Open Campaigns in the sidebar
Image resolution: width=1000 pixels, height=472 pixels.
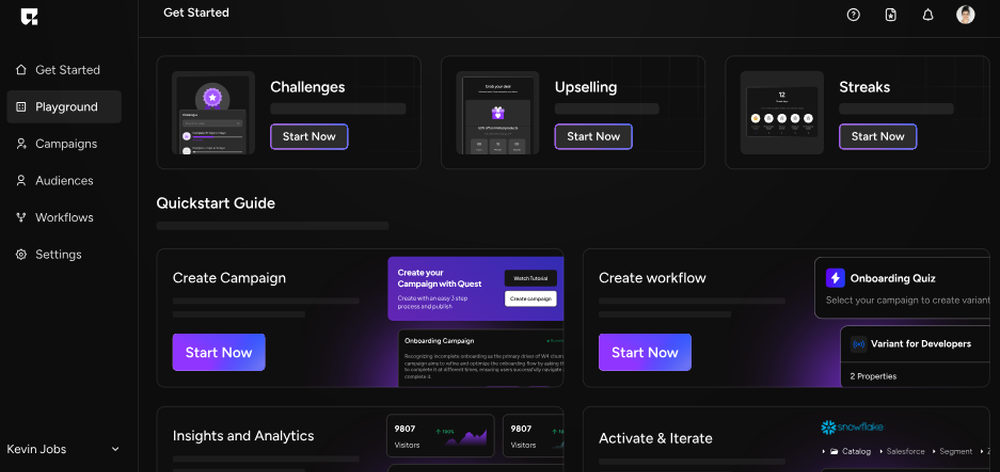tap(64, 144)
